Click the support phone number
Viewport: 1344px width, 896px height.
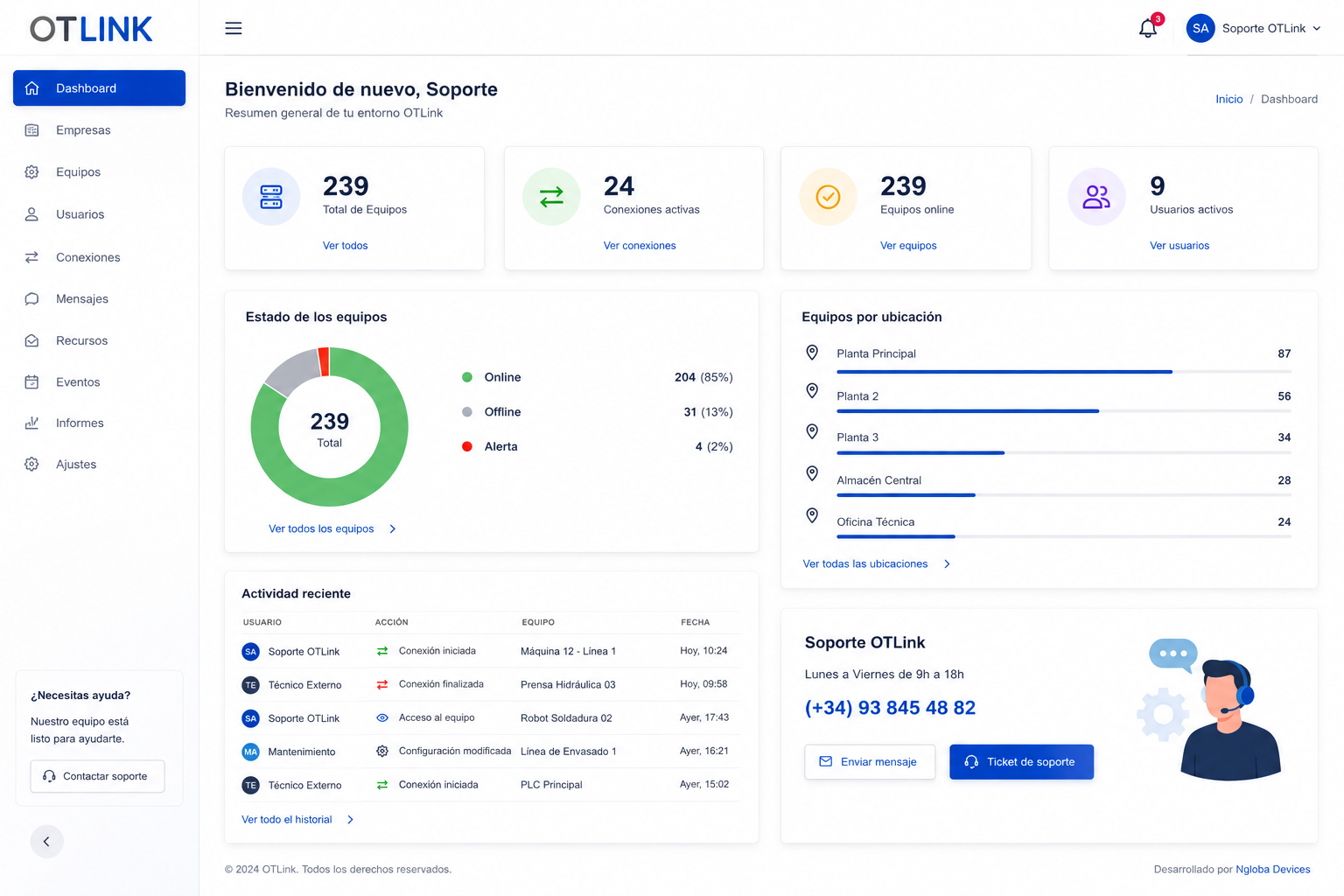(890, 708)
